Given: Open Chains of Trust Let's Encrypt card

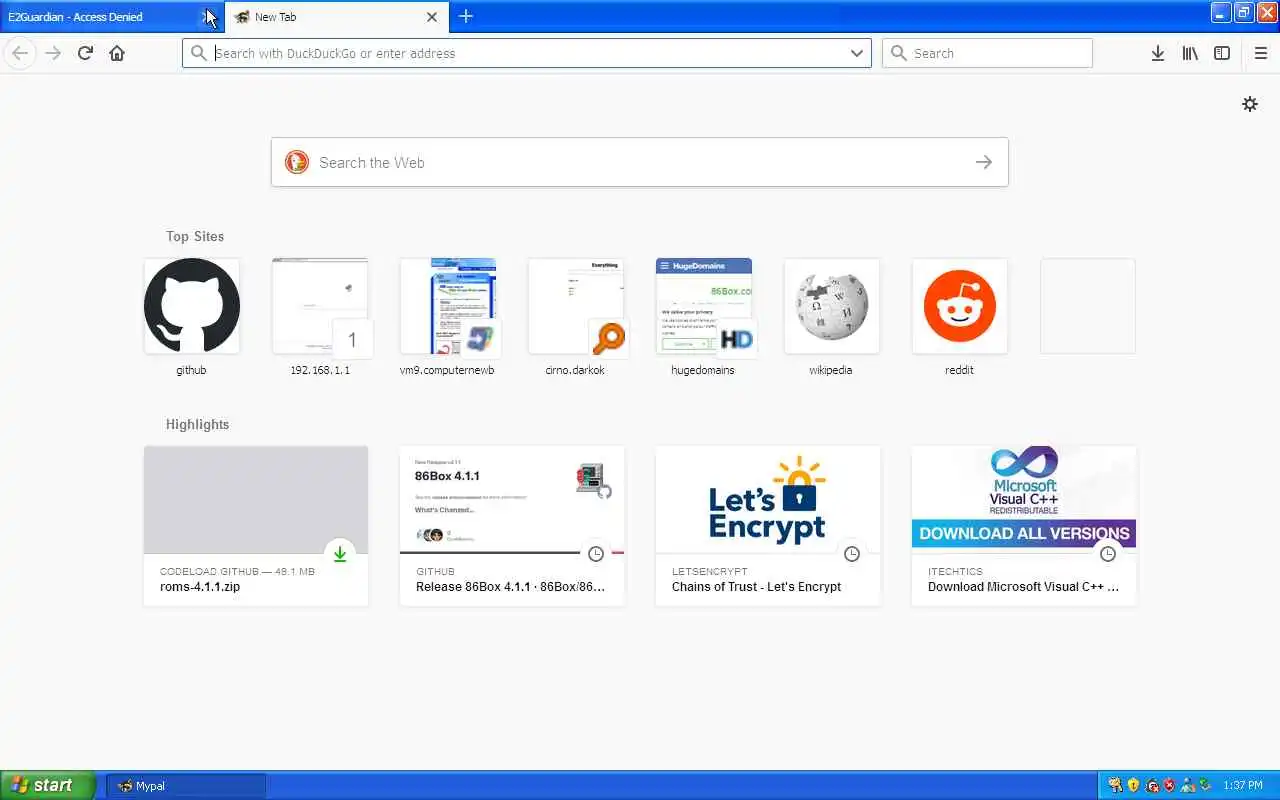Looking at the screenshot, I should pos(768,526).
